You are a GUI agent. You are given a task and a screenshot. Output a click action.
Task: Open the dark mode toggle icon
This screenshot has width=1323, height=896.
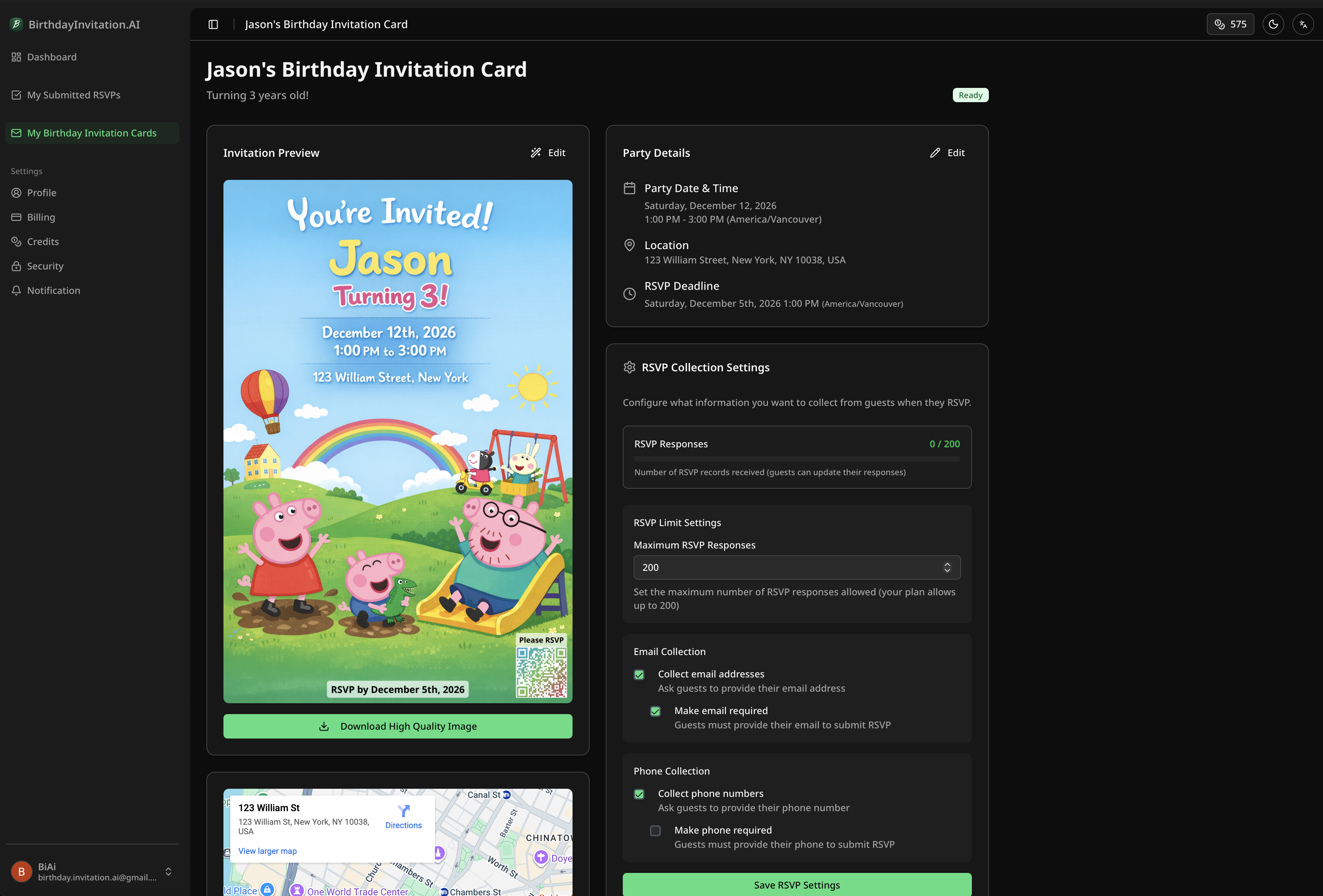coord(1273,24)
